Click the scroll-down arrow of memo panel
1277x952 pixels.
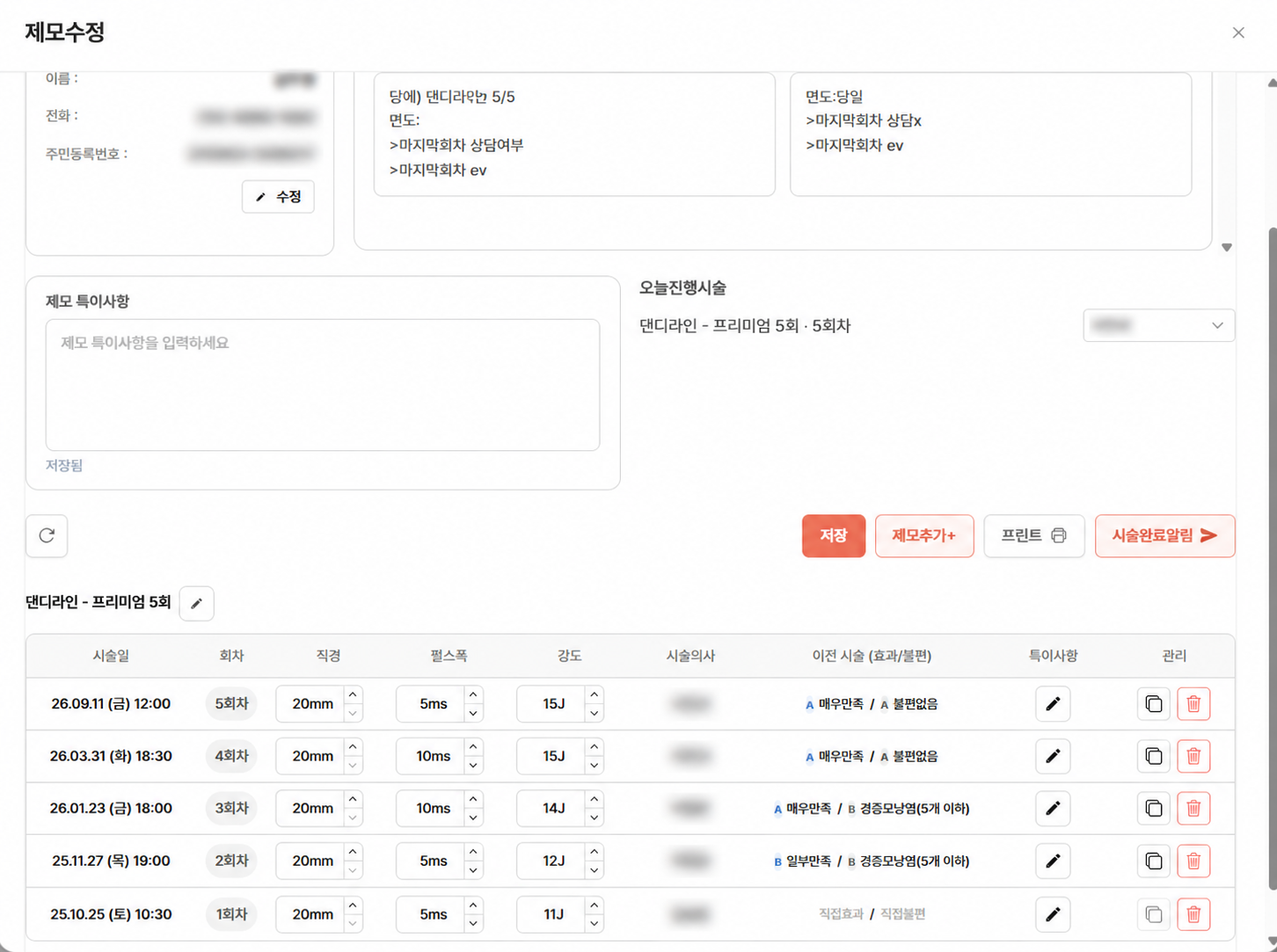pyautogui.click(x=1227, y=247)
